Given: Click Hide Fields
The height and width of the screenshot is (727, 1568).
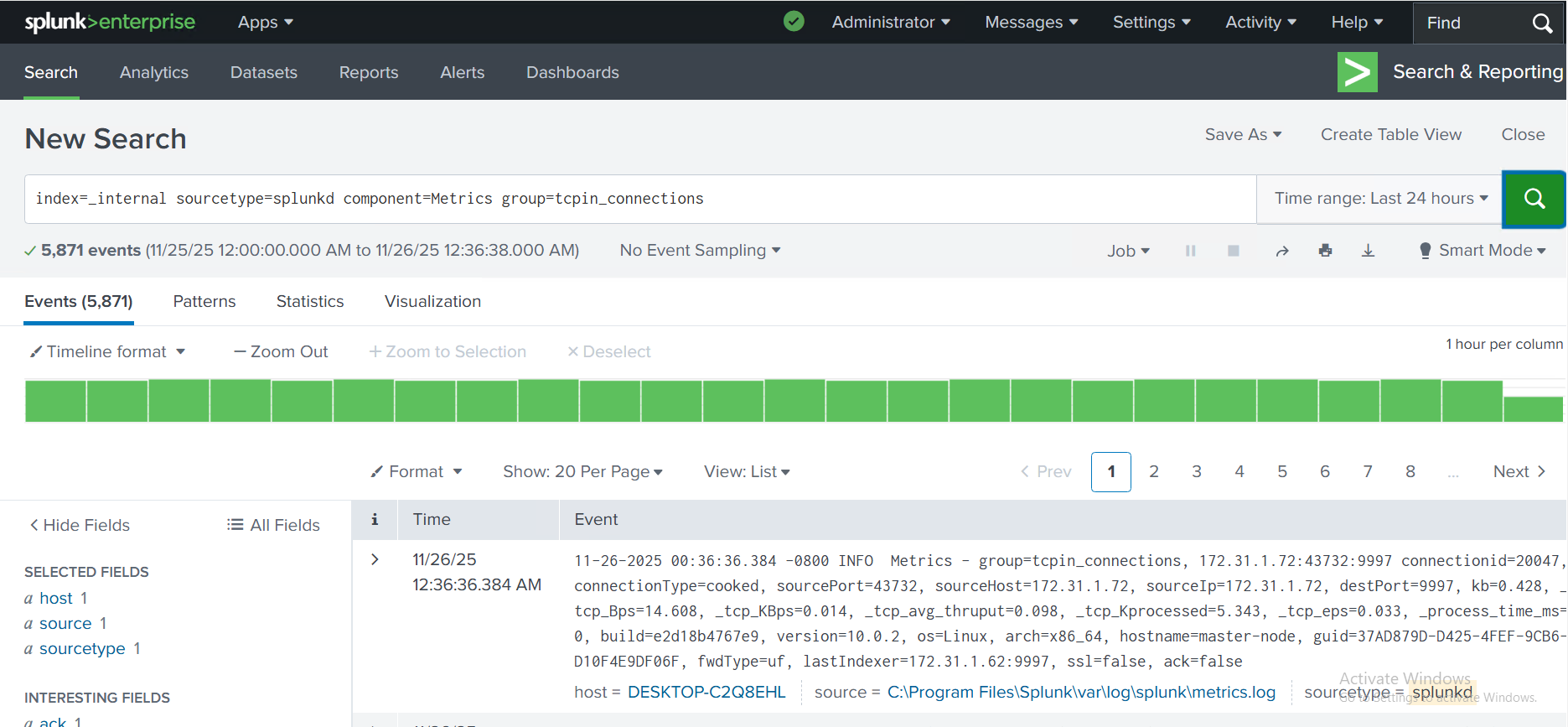Looking at the screenshot, I should (80, 526).
